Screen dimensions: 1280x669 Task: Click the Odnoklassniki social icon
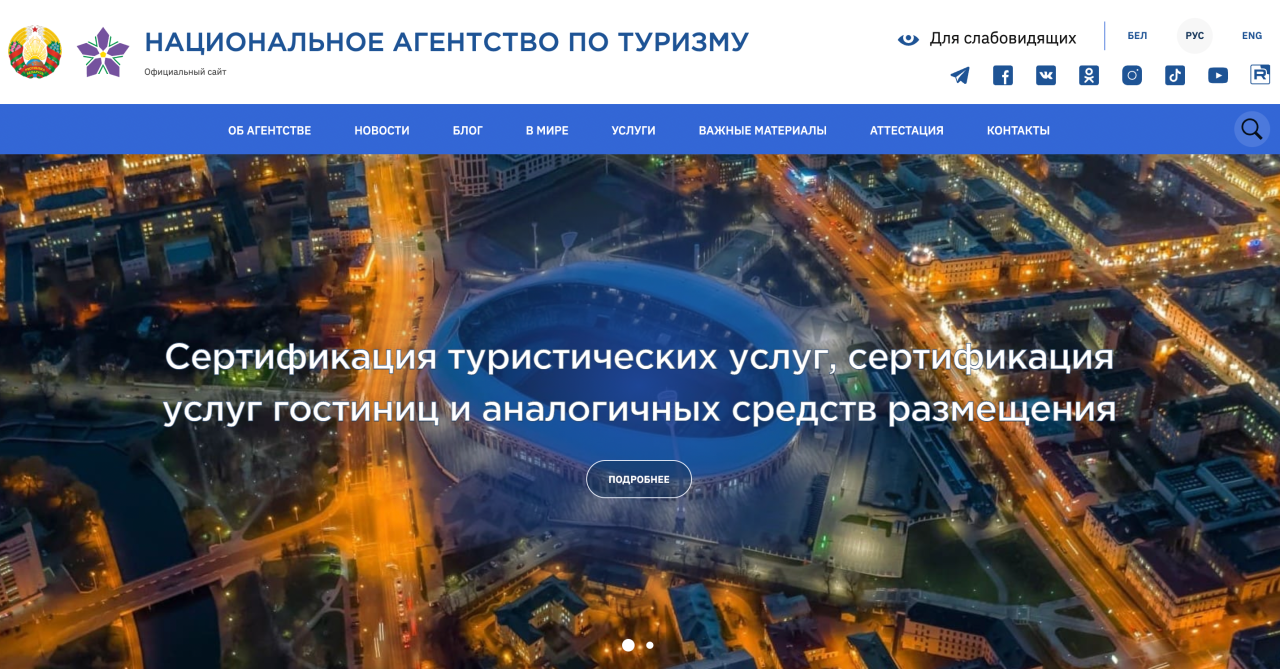tap(1088, 74)
